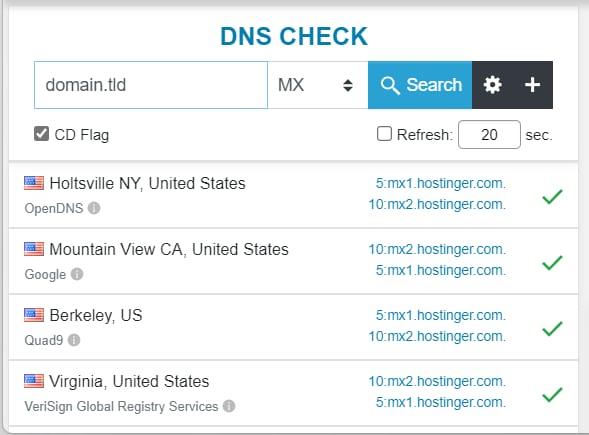
Task: Open 5:mx1.hostinger.com. link in Mountain View row
Action: (441, 270)
